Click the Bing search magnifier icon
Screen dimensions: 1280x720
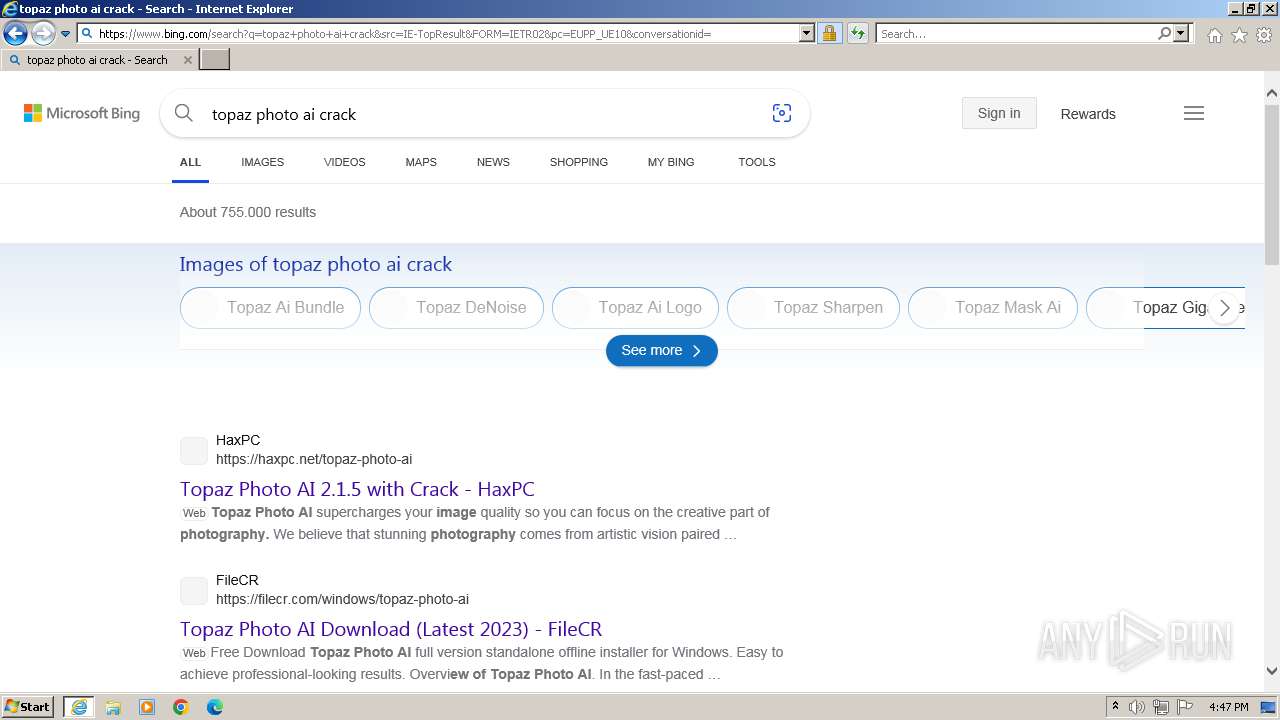coord(184,114)
